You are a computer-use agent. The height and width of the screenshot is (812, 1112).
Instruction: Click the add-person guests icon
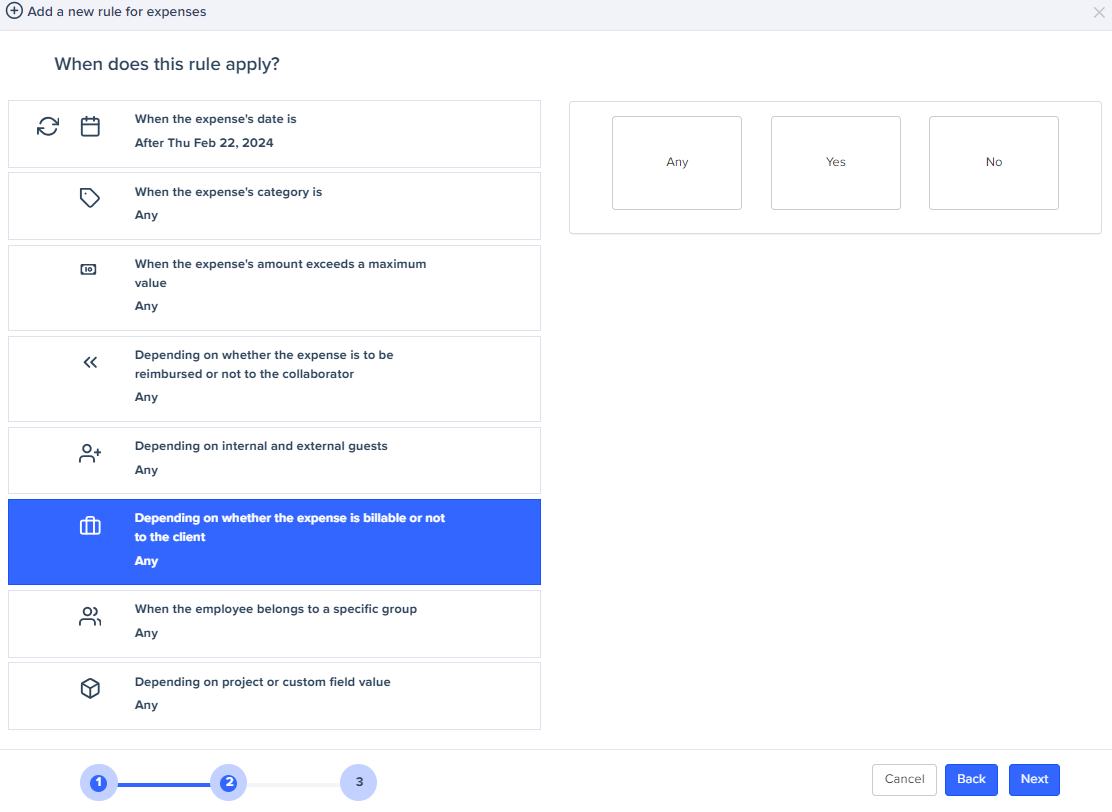90,454
